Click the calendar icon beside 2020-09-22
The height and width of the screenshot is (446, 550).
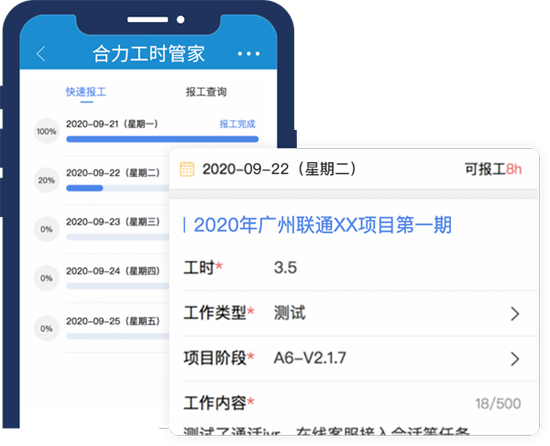point(187,169)
